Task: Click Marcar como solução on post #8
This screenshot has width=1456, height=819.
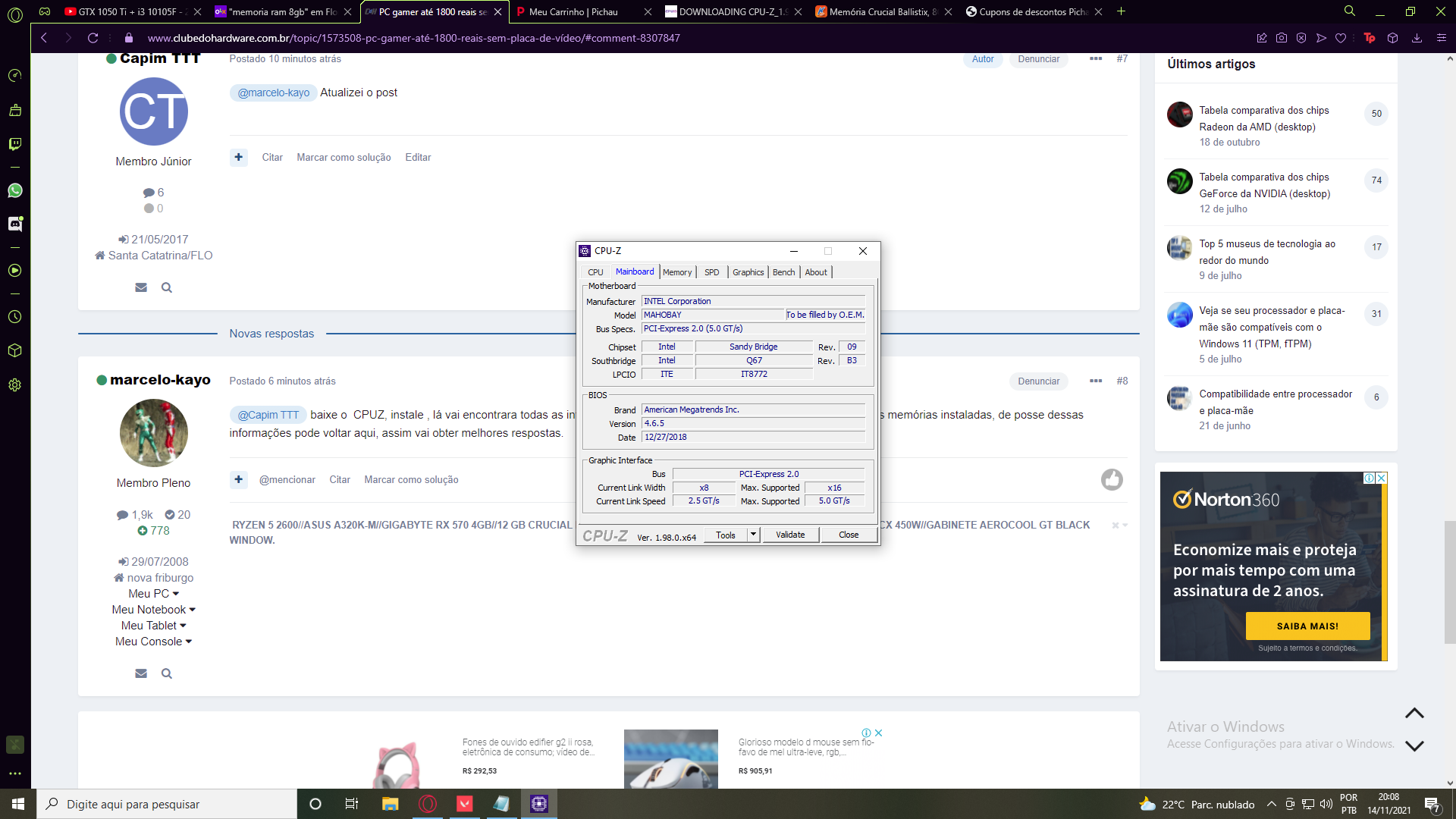Action: coord(411,480)
